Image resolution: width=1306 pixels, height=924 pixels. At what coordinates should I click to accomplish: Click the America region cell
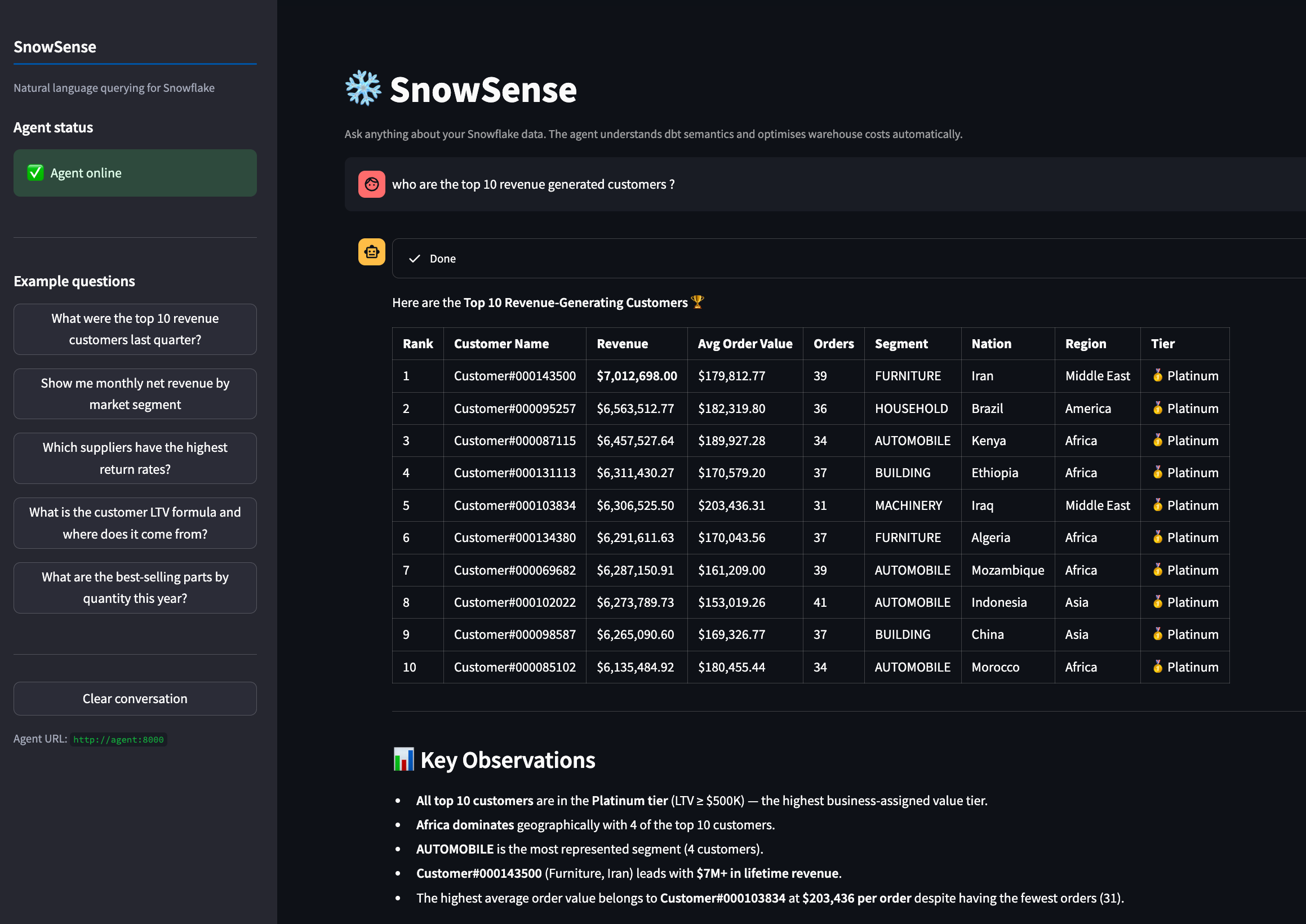pyautogui.click(x=1098, y=408)
